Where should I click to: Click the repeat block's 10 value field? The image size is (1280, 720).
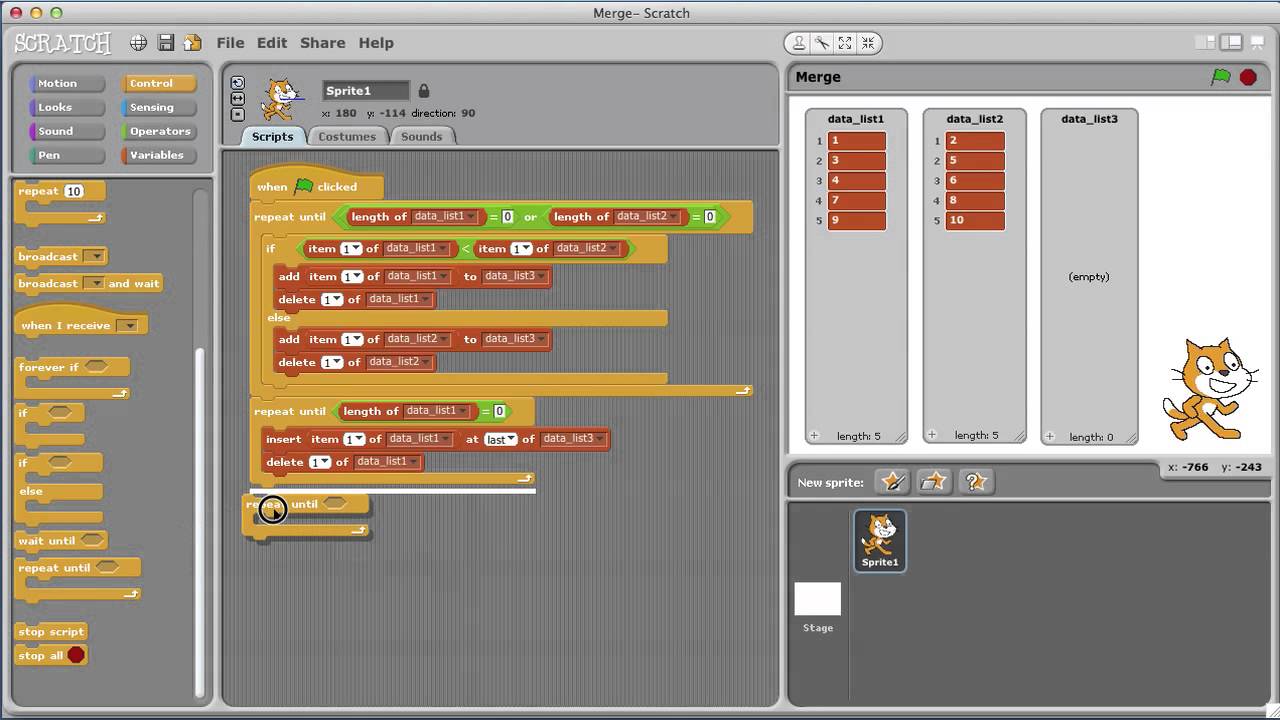point(73,191)
